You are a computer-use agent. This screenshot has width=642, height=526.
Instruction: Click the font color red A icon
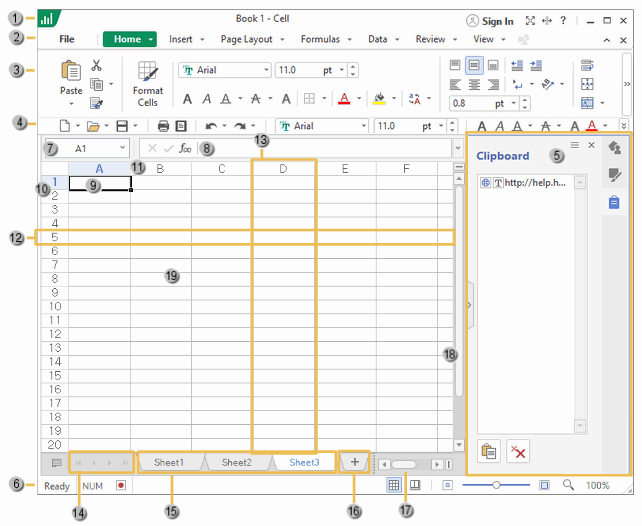click(x=344, y=99)
